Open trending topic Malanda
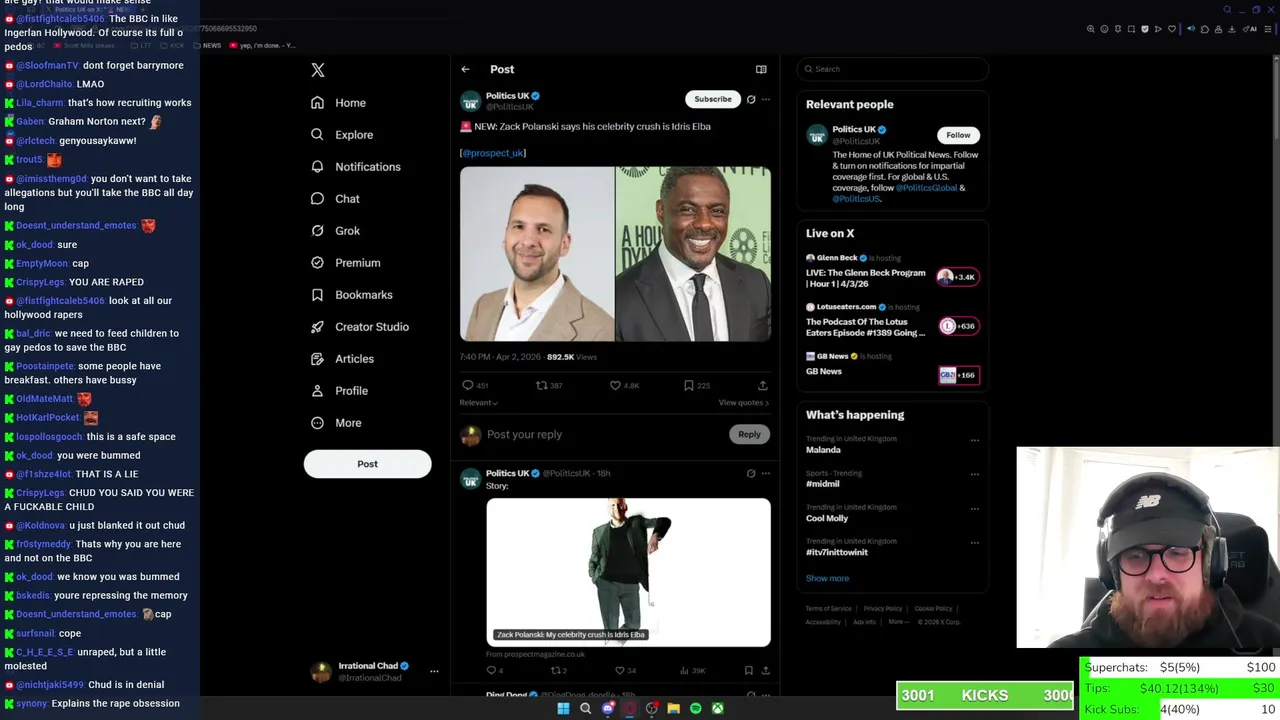This screenshot has width=1280, height=720. [x=824, y=450]
